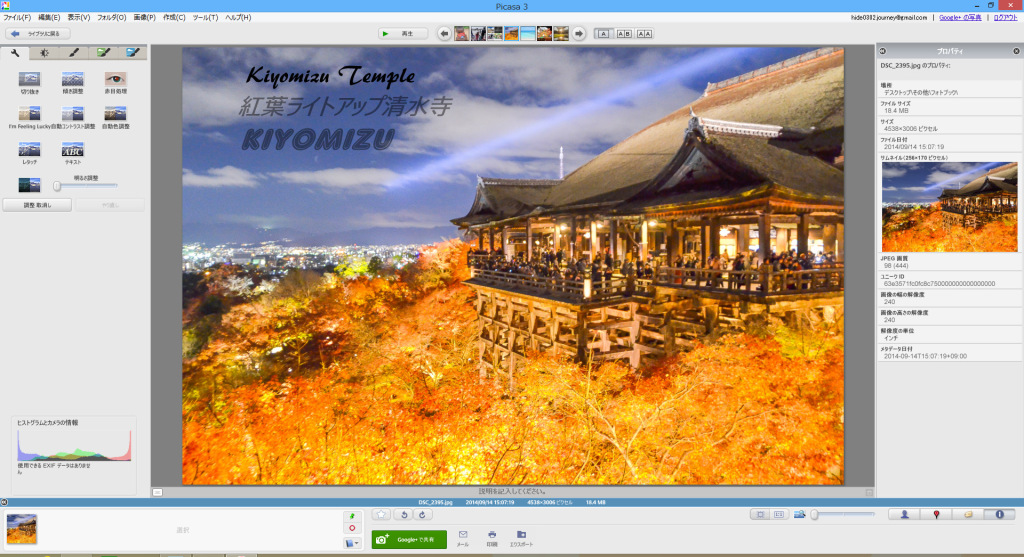
Task: Select the first filmstrip thumbnail
Action: [462, 33]
